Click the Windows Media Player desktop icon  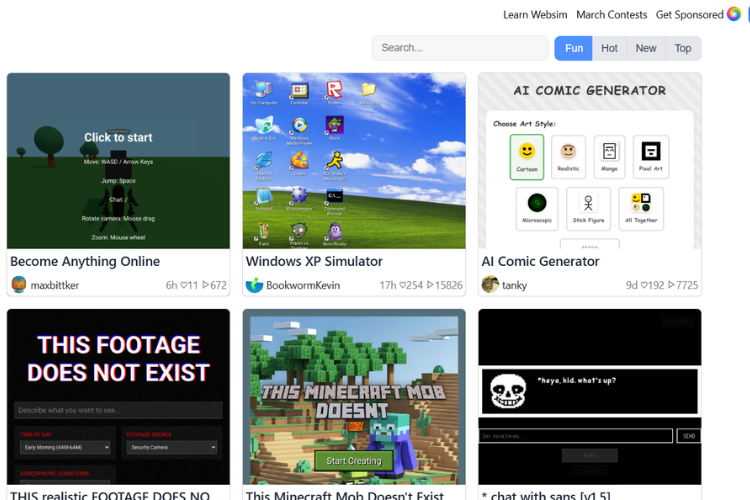click(299, 130)
